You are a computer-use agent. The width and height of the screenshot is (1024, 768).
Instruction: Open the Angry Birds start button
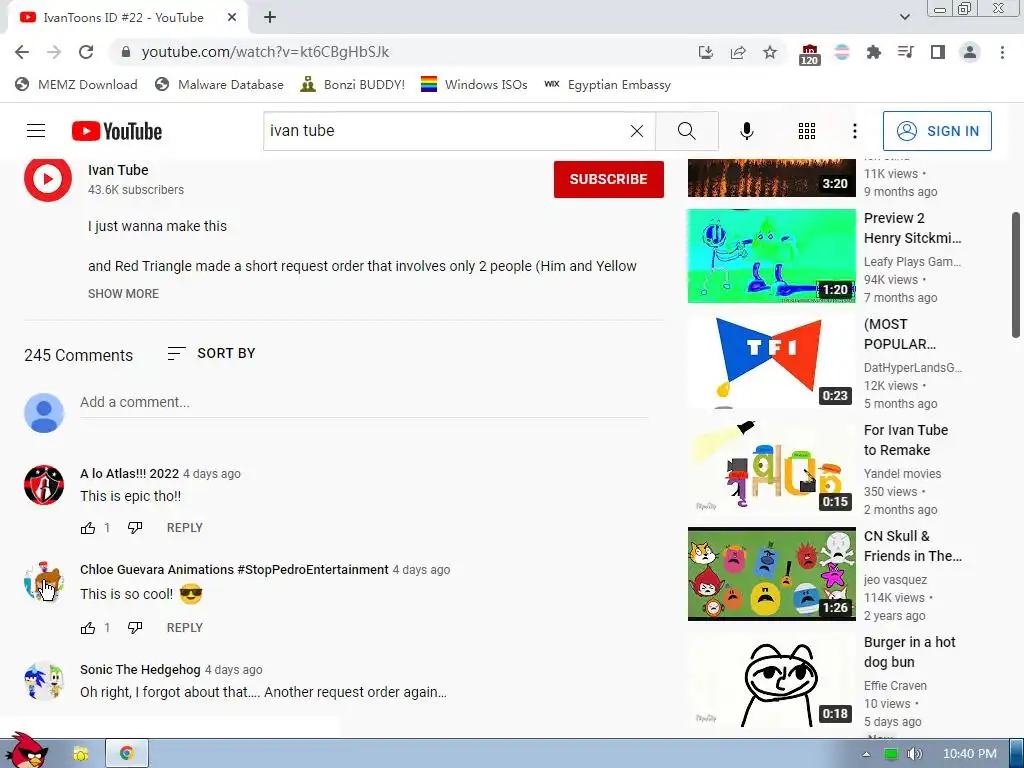coord(26,751)
